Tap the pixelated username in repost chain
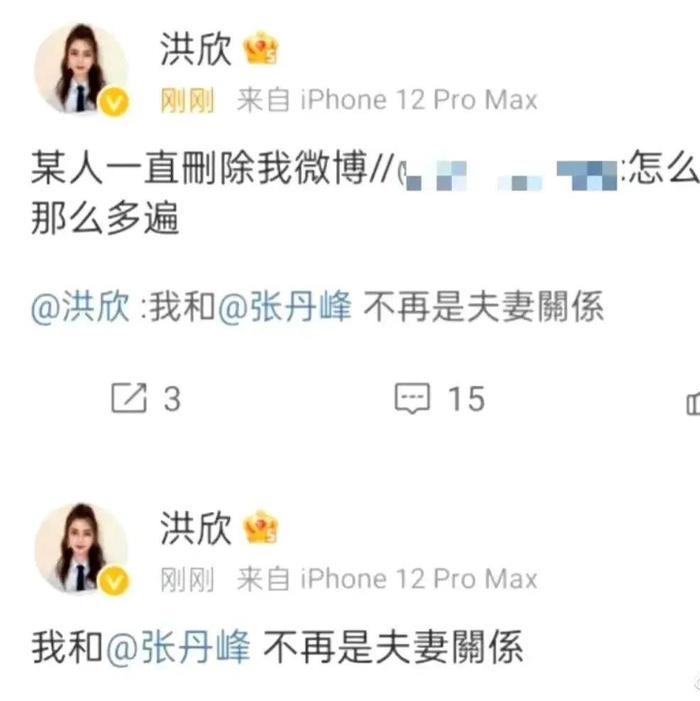Viewport: 700px width, 701px height. (509, 175)
